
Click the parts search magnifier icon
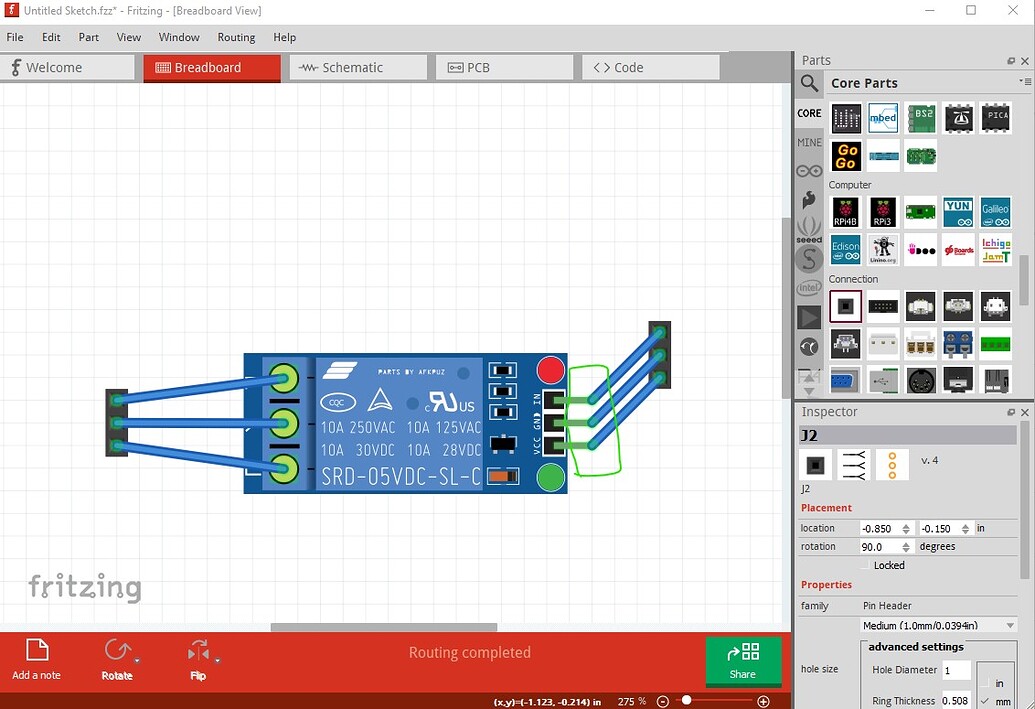(x=809, y=83)
